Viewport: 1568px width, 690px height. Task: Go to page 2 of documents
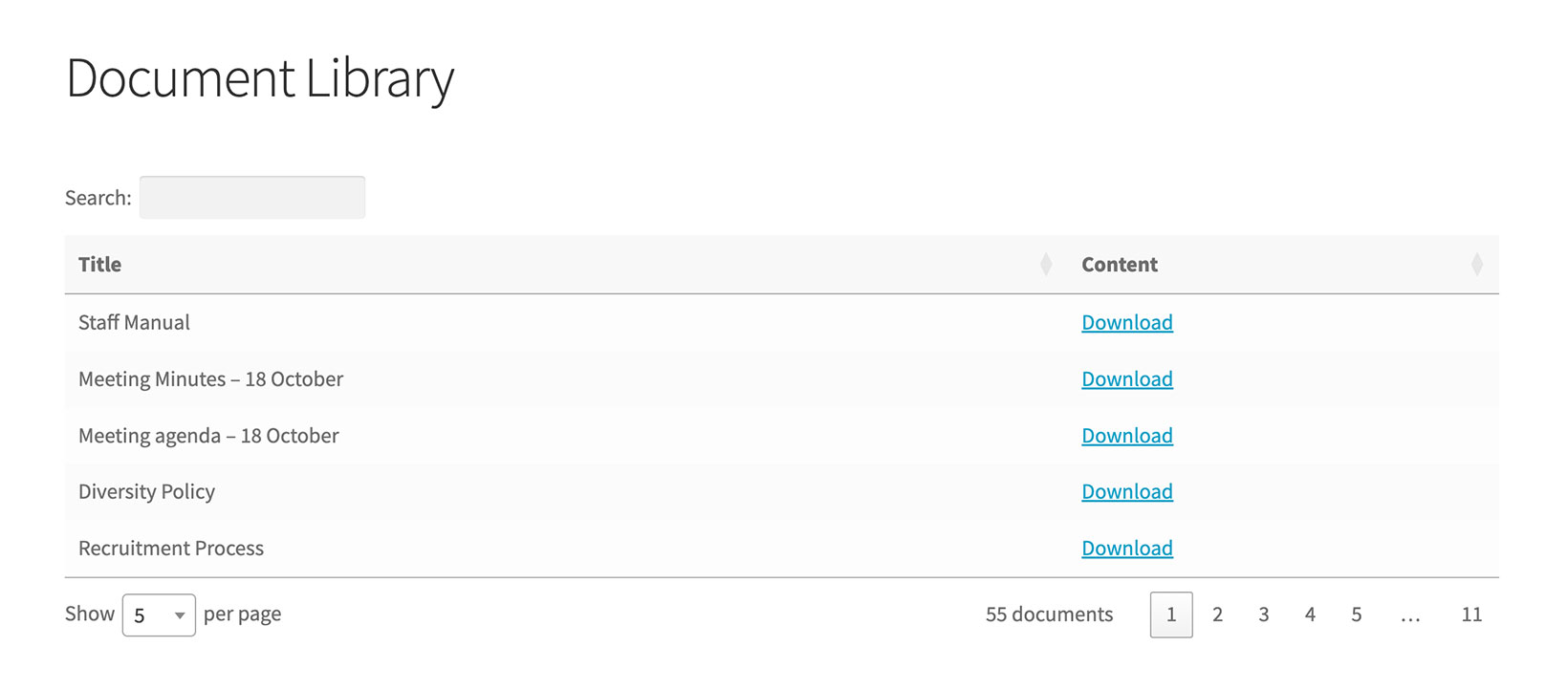1217,615
